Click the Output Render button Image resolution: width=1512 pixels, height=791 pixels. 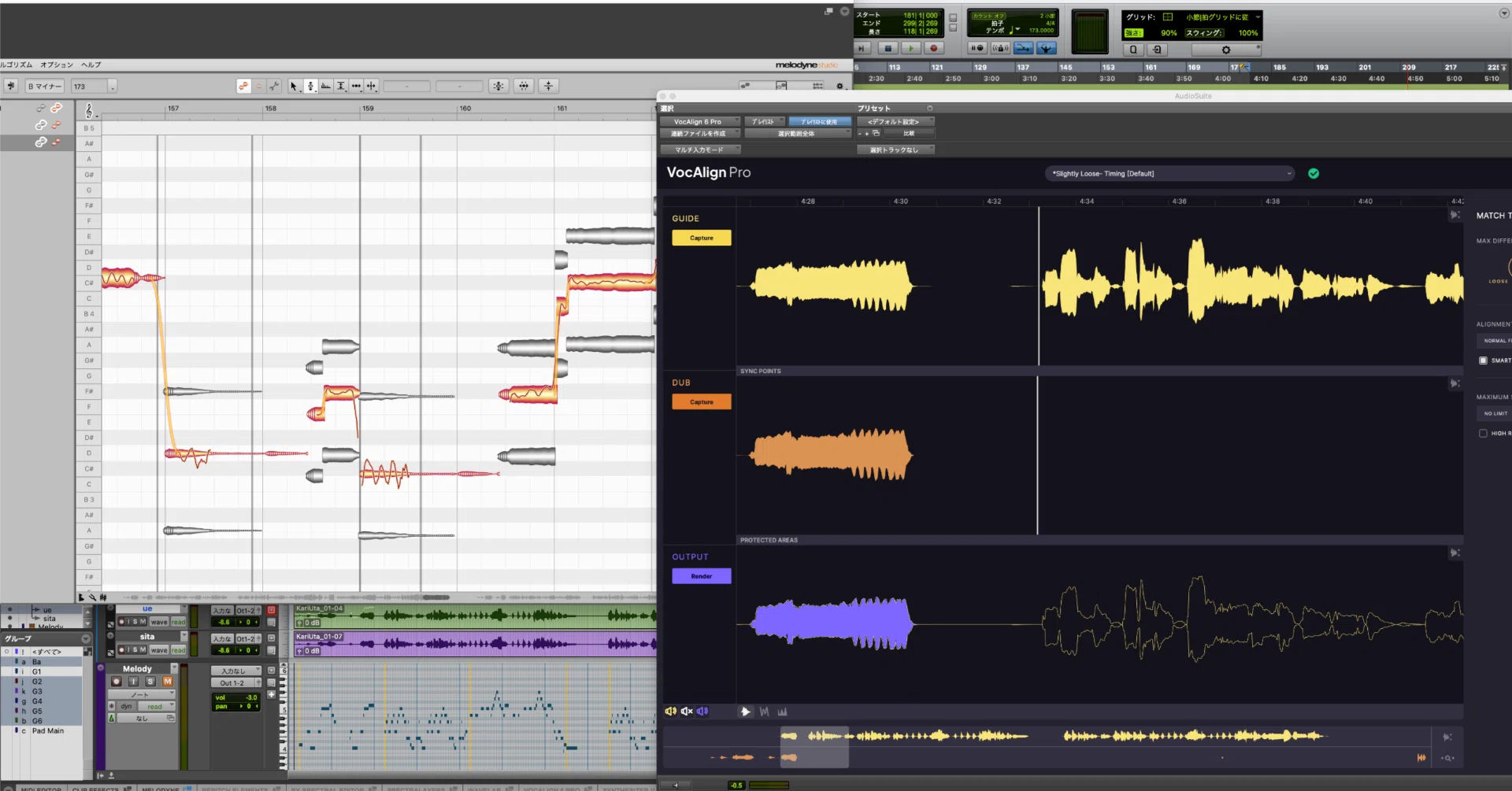pyautogui.click(x=702, y=576)
